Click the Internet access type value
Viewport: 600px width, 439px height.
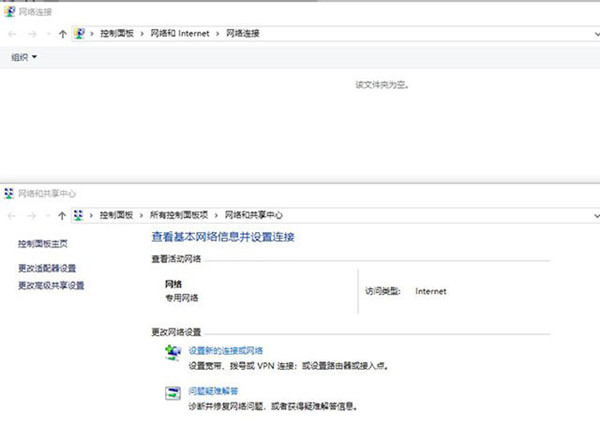[431, 291]
